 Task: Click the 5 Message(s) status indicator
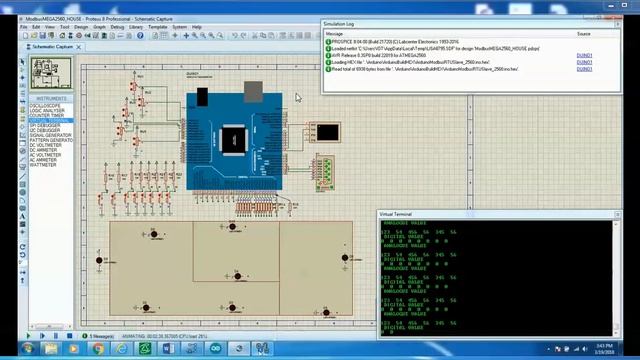pyautogui.click(x=98, y=336)
